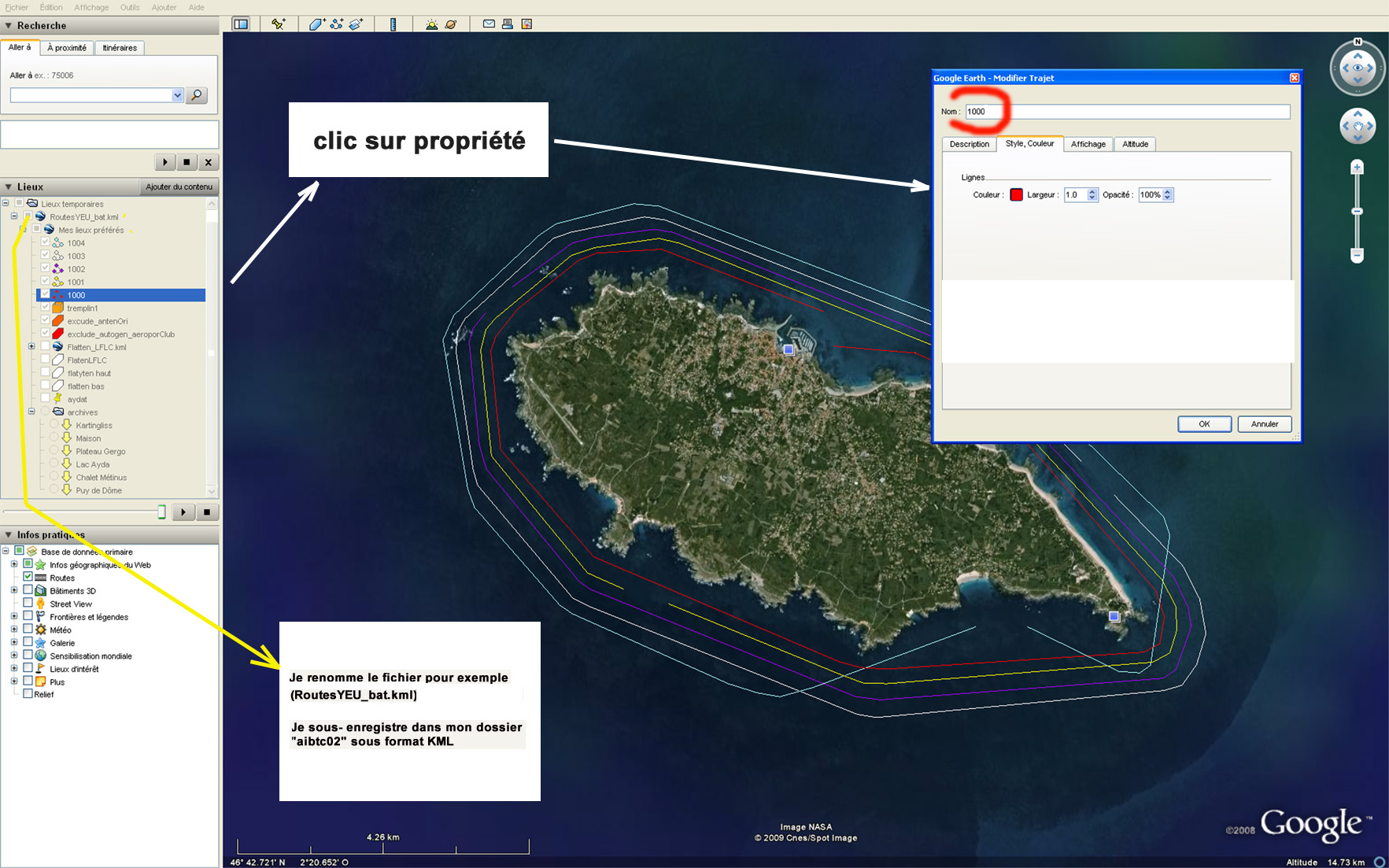Click the email envelope toolbar icon

pos(489,24)
